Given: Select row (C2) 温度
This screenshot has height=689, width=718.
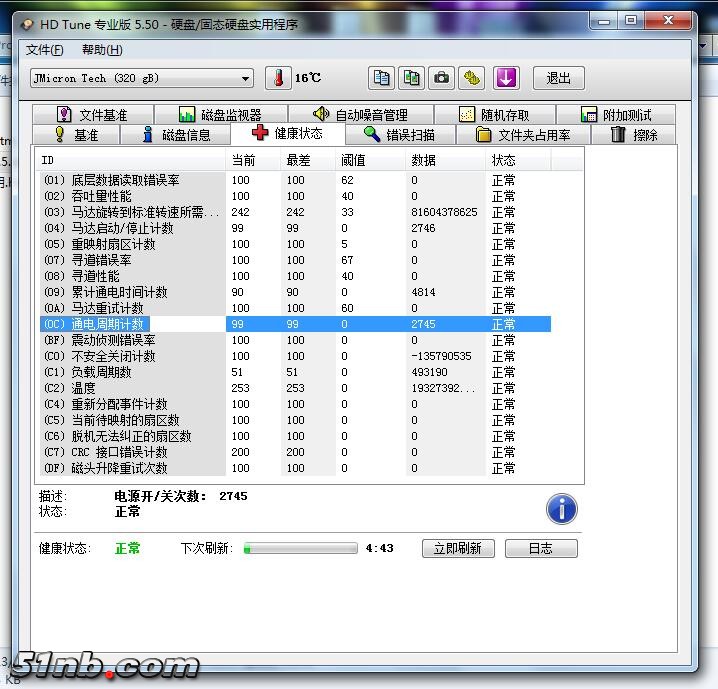Looking at the screenshot, I should tap(295, 388).
